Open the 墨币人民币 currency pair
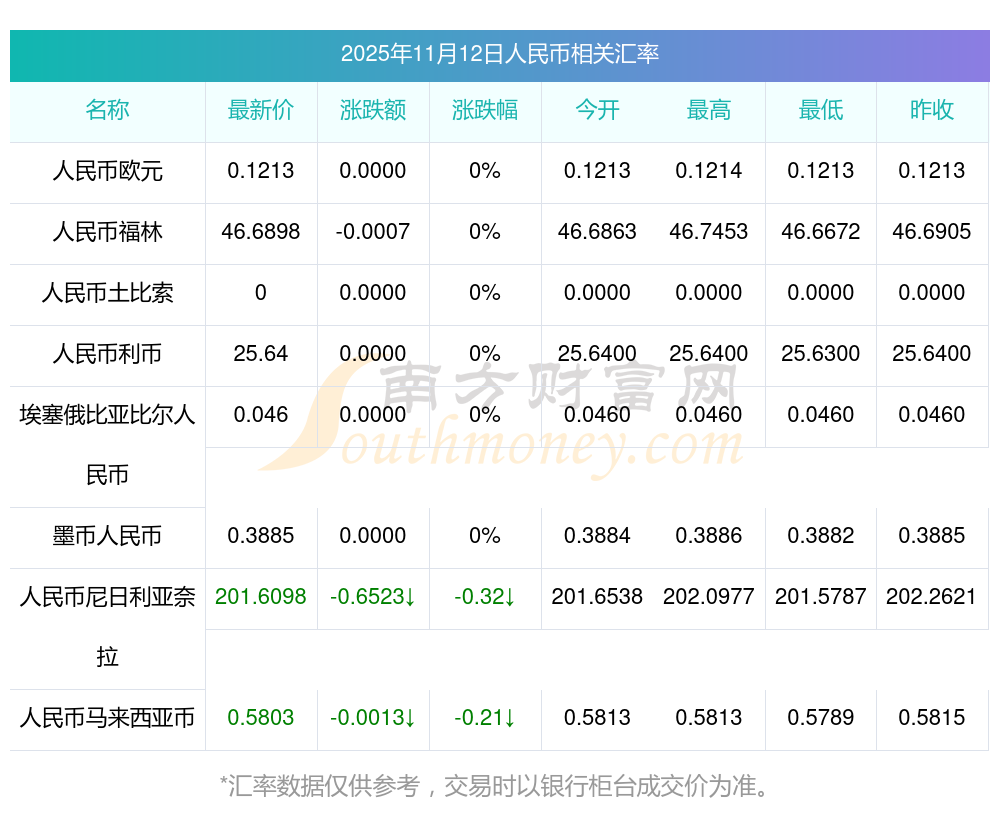The image size is (1000, 817). coord(107,536)
